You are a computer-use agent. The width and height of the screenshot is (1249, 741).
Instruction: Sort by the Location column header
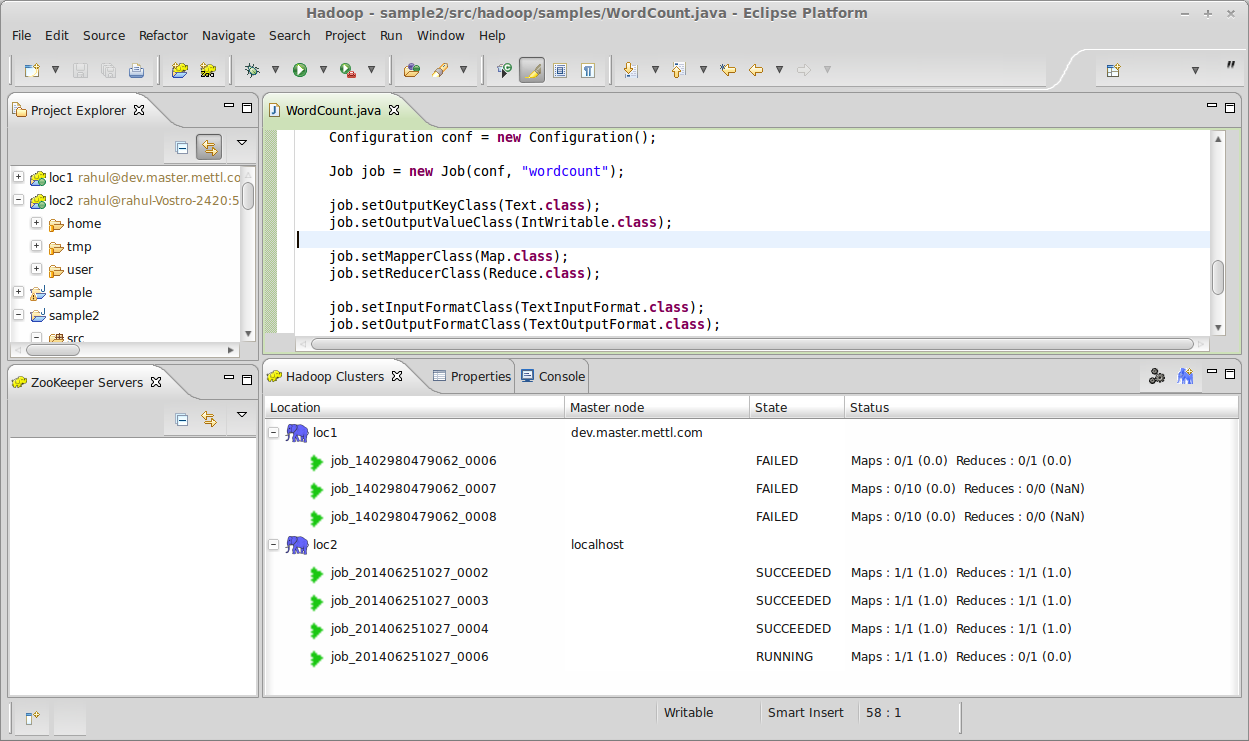(415, 407)
